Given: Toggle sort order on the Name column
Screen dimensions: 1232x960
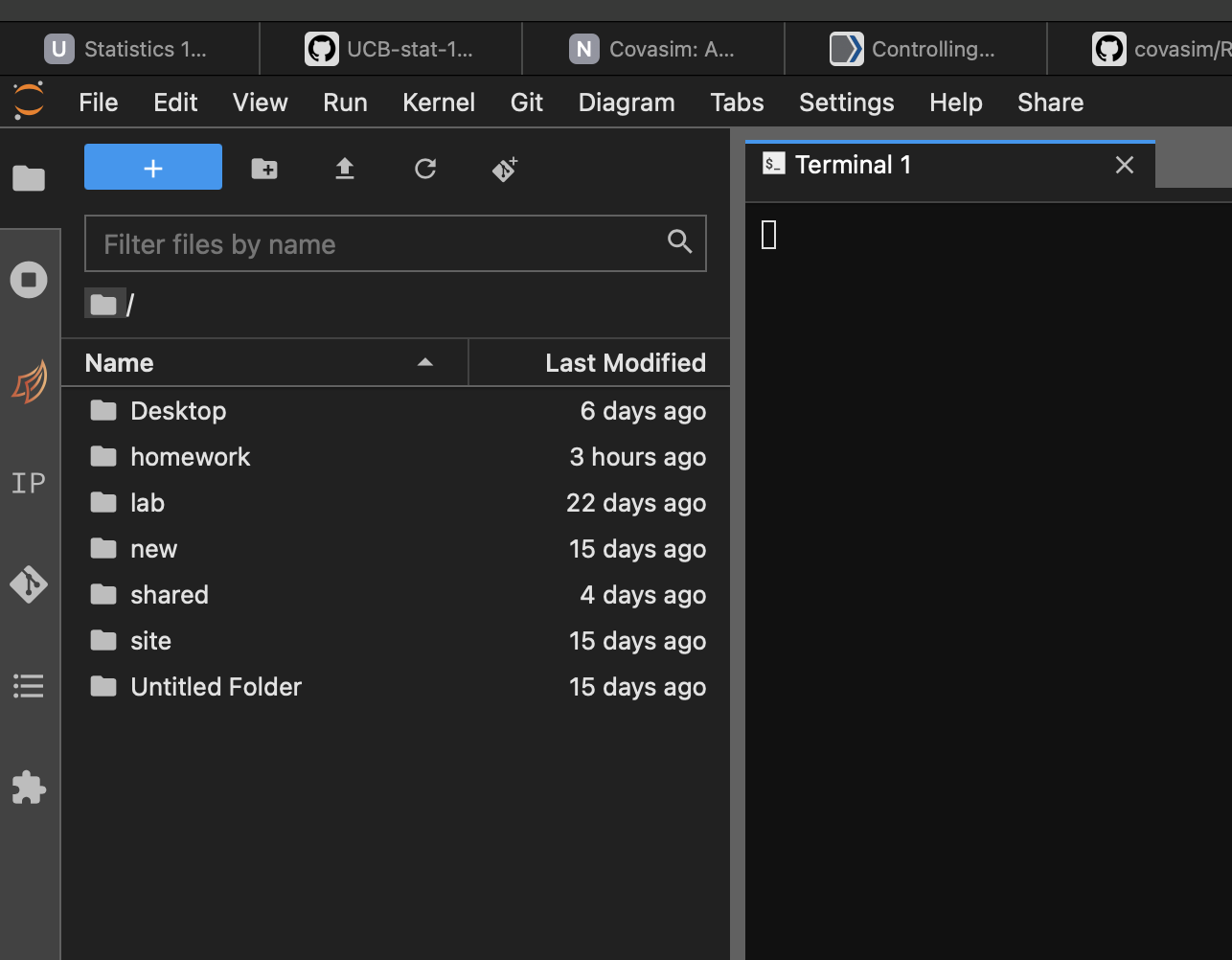Looking at the screenshot, I should tap(119, 362).
